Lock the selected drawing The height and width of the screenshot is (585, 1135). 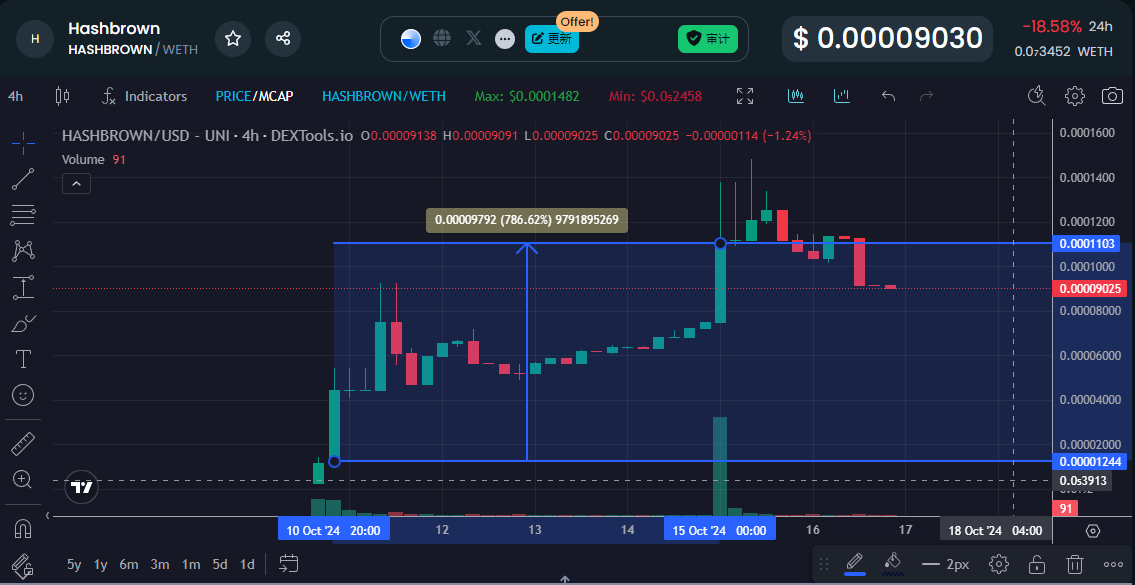(x=1037, y=564)
